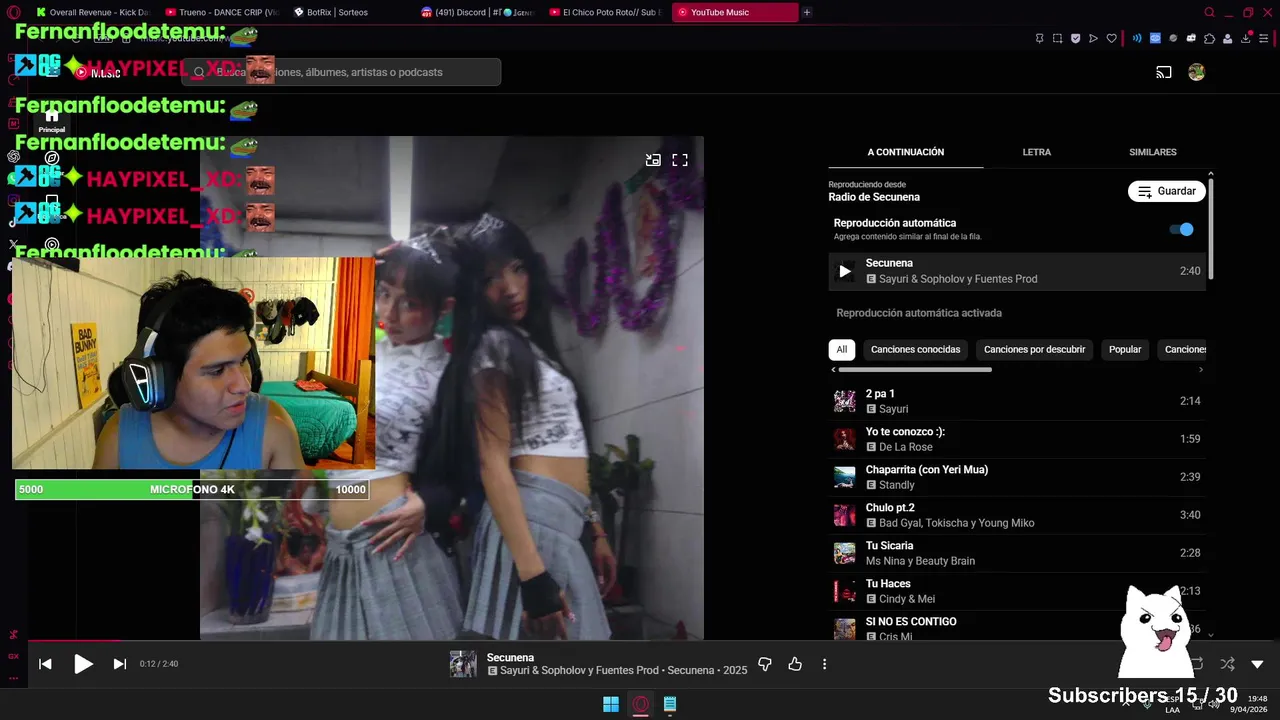Open a new browser tab
This screenshot has width=1280, height=720.
click(807, 12)
